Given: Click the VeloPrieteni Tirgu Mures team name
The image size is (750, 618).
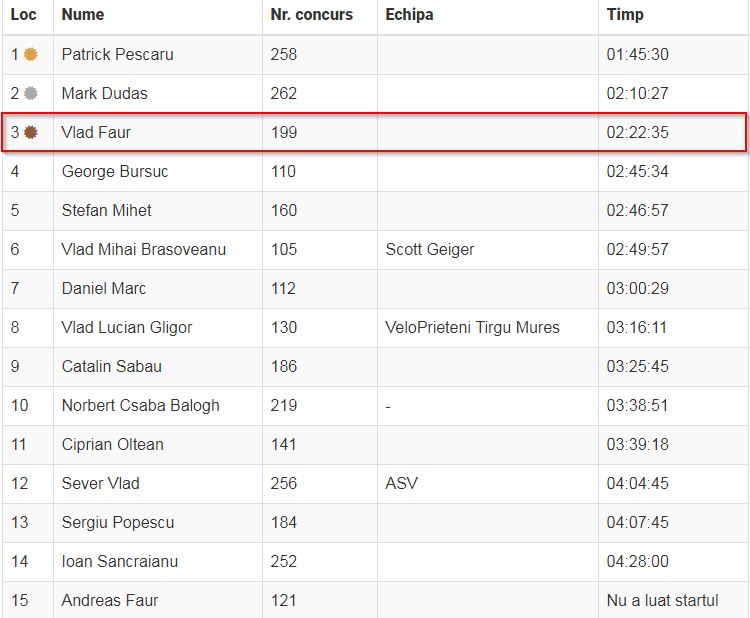Looking at the screenshot, I should pos(472,328).
